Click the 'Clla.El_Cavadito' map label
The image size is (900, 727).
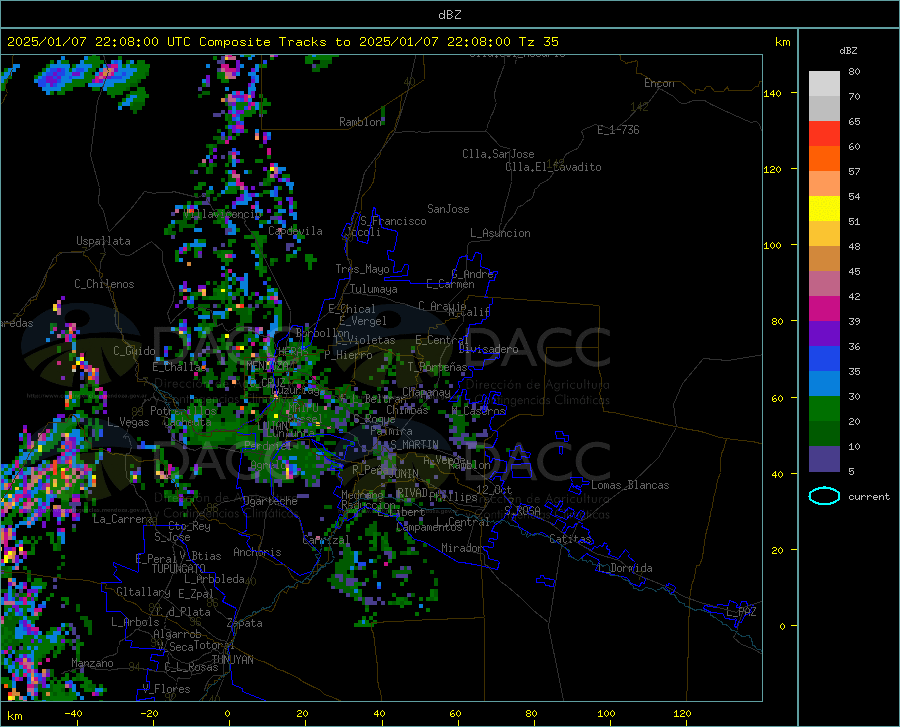click(553, 167)
